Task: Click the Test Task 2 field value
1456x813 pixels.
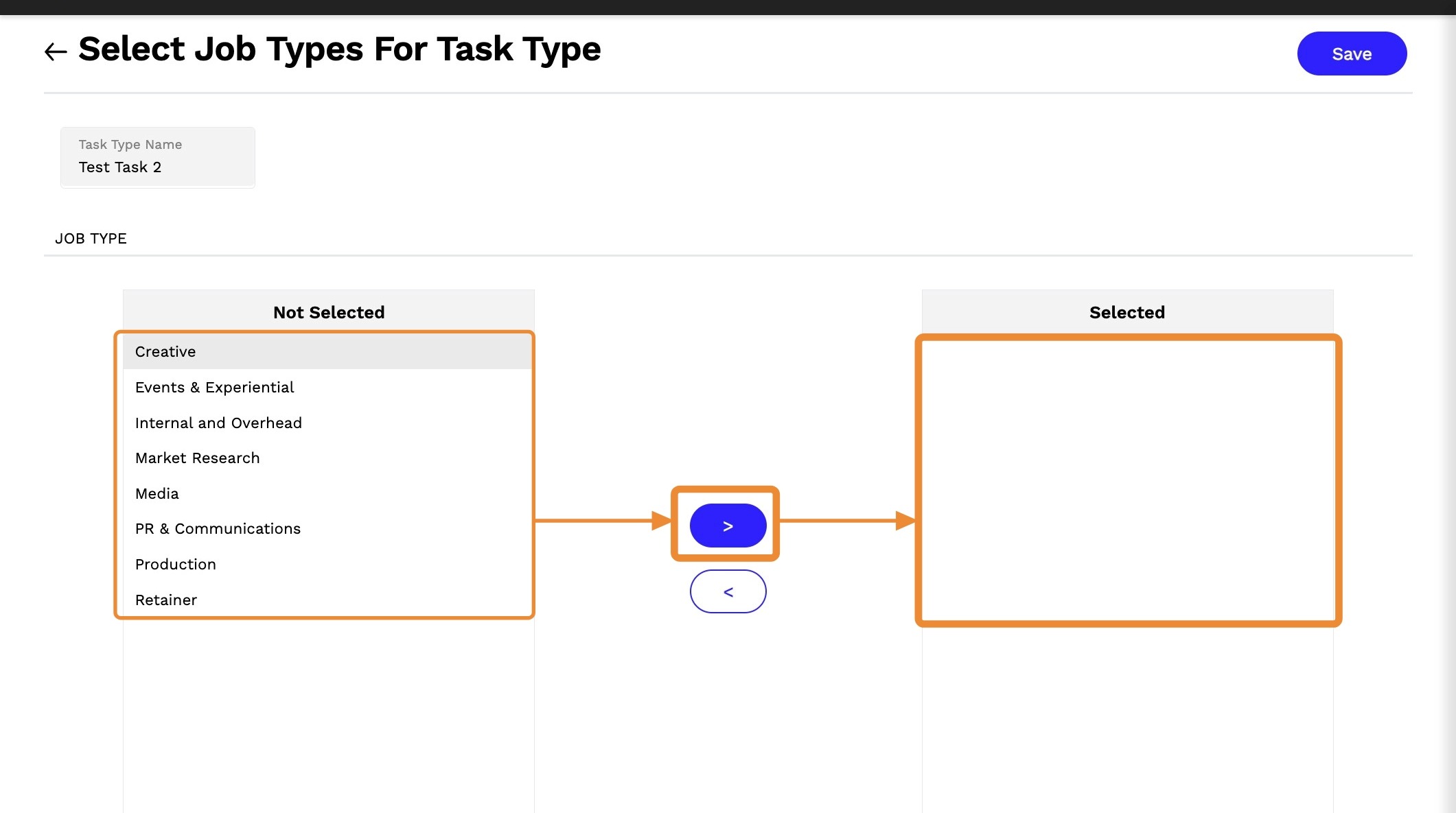Action: click(x=120, y=167)
